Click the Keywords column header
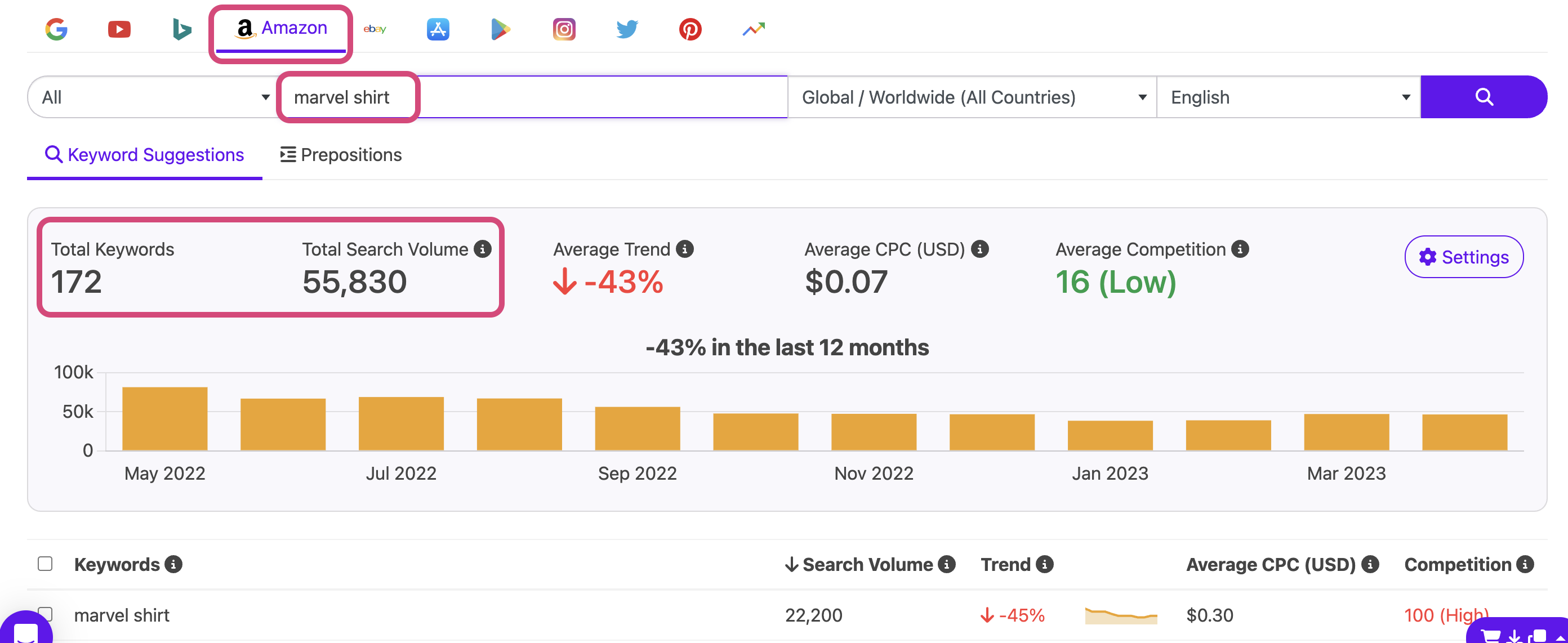This screenshot has height=643, width=1568. tap(117, 564)
